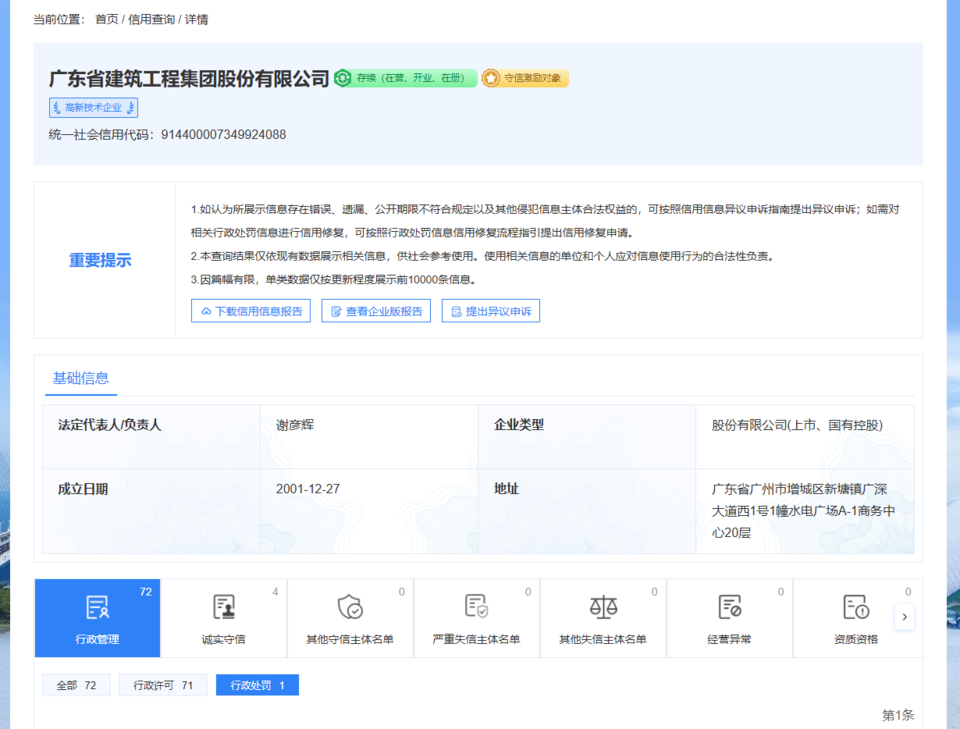
Task: Filter by 行政处罚 1
Action: 257,685
